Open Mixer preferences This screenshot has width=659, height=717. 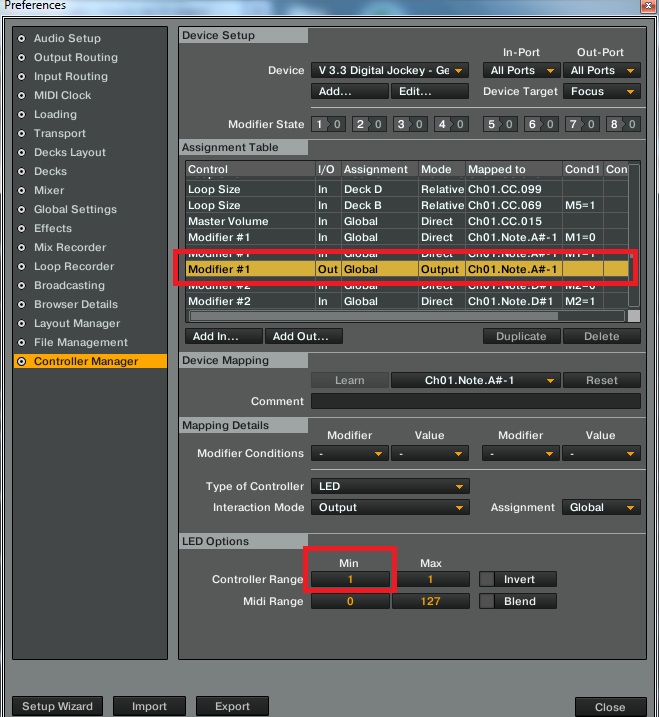point(48,190)
